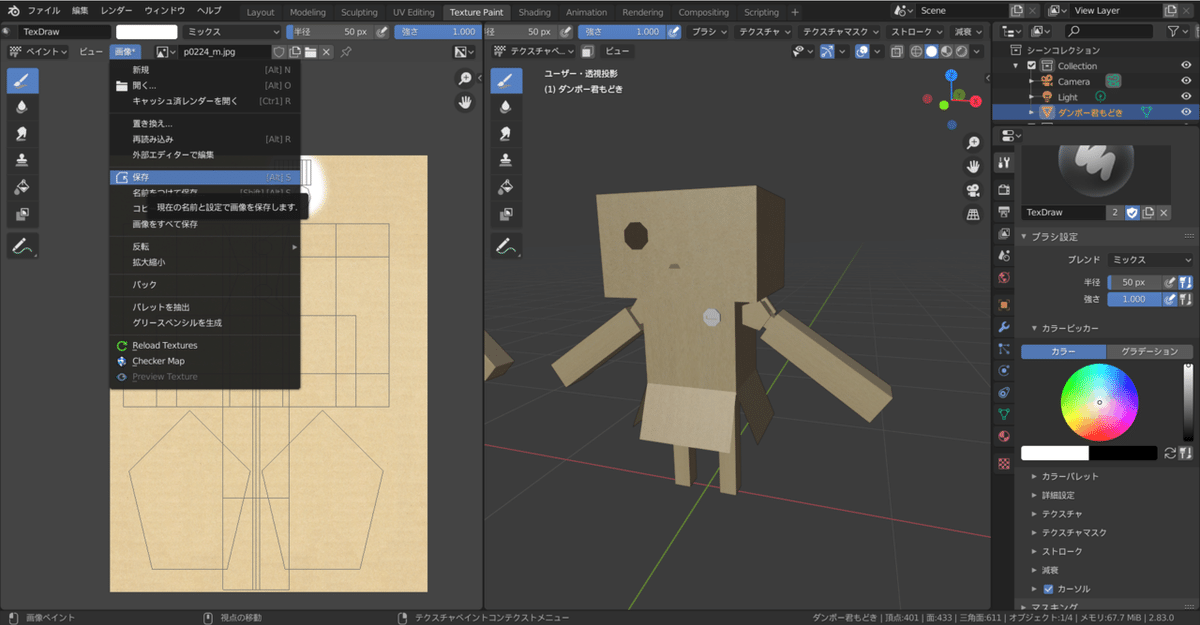
Task: Select the Mask tool in image editor
Action: (x=22, y=214)
